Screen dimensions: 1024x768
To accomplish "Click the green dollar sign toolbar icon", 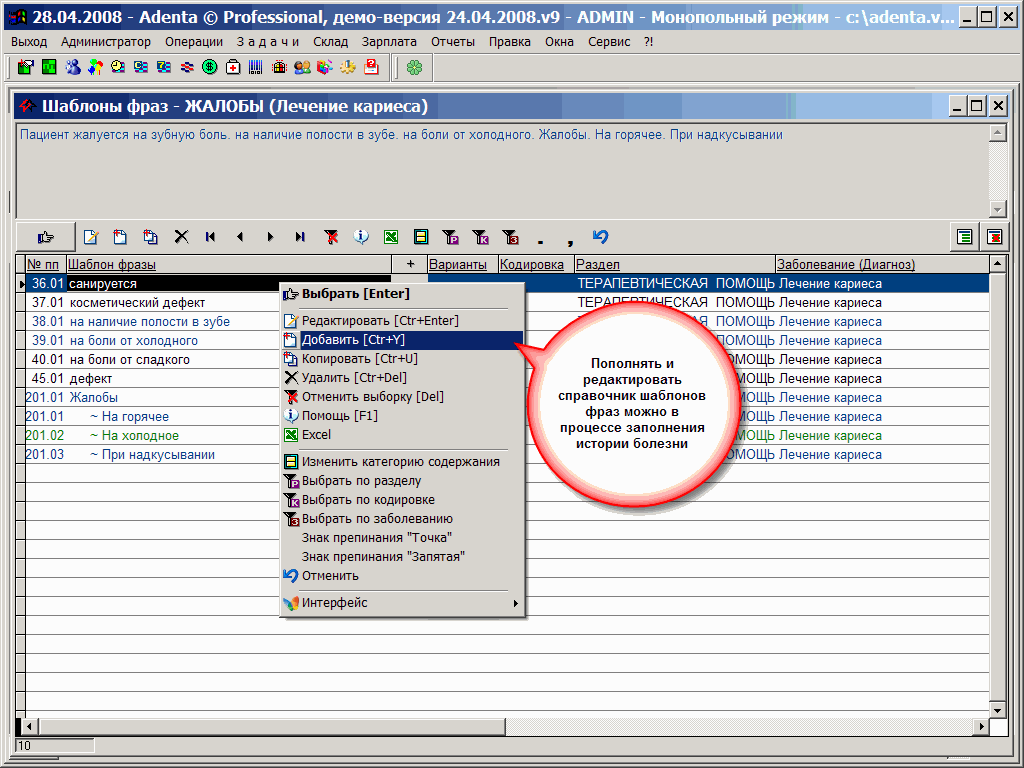I will pyautogui.click(x=210, y=67).
